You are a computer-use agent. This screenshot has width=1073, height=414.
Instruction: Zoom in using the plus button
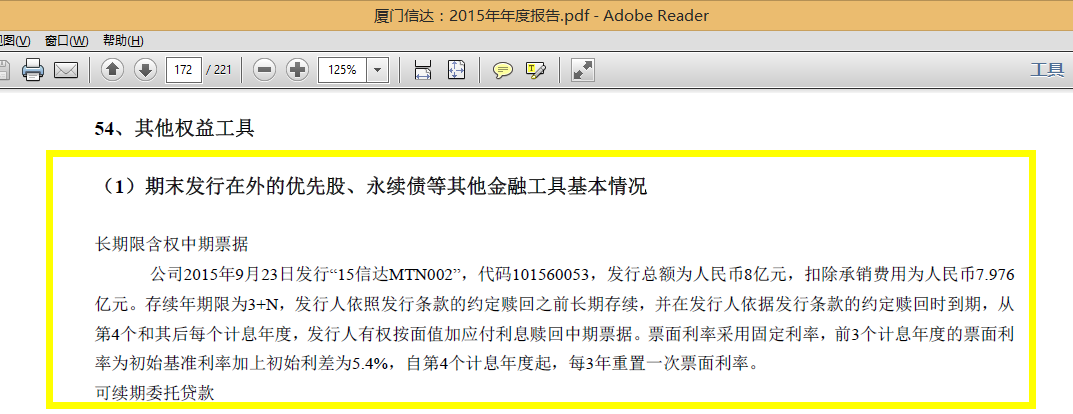click(297, 70)
